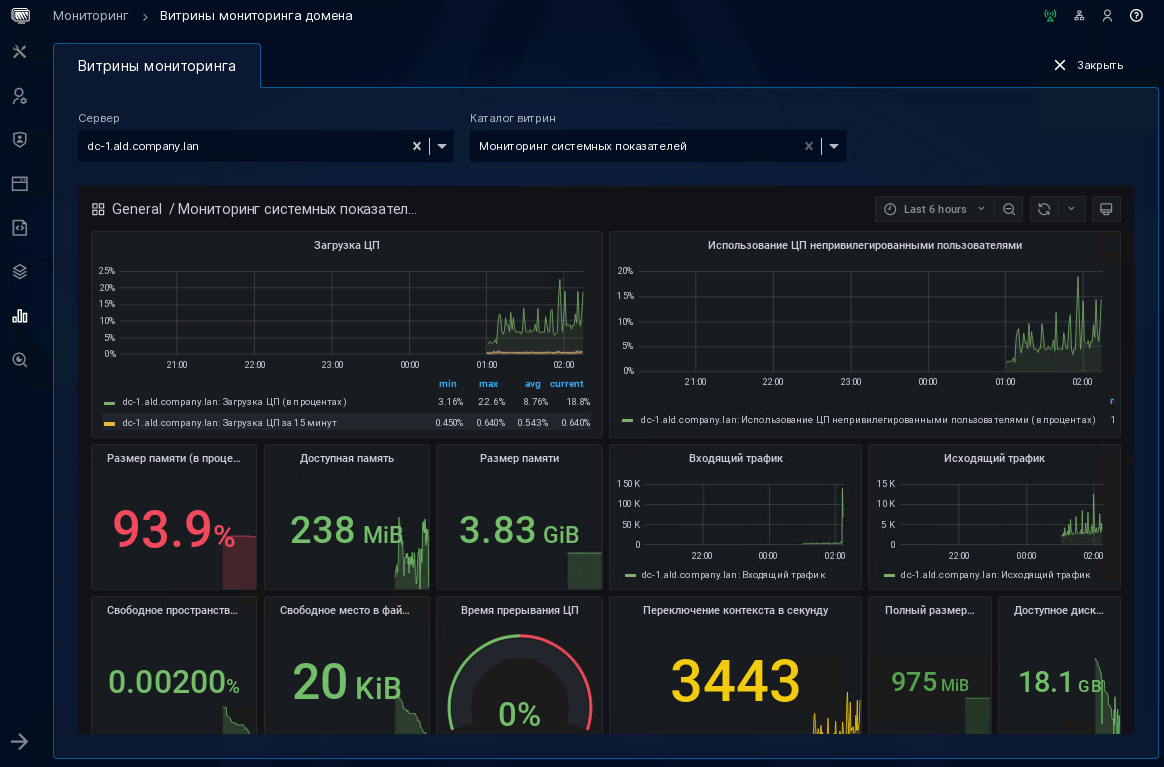Open the Загрузка ЦП panel title menu
This screenshot has width=1164, height=767.
coord(347,245)
